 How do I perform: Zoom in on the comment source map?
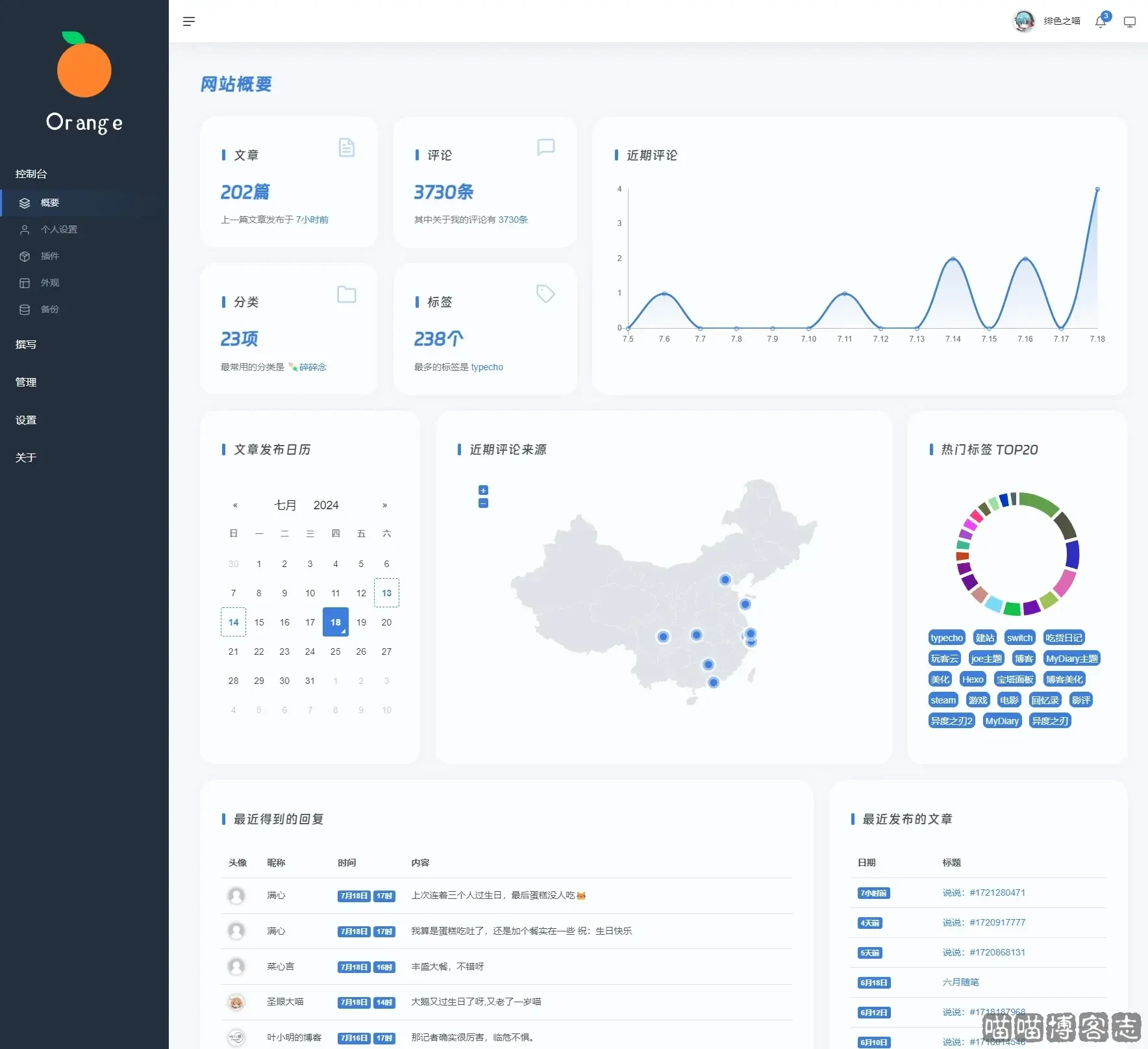483,490
